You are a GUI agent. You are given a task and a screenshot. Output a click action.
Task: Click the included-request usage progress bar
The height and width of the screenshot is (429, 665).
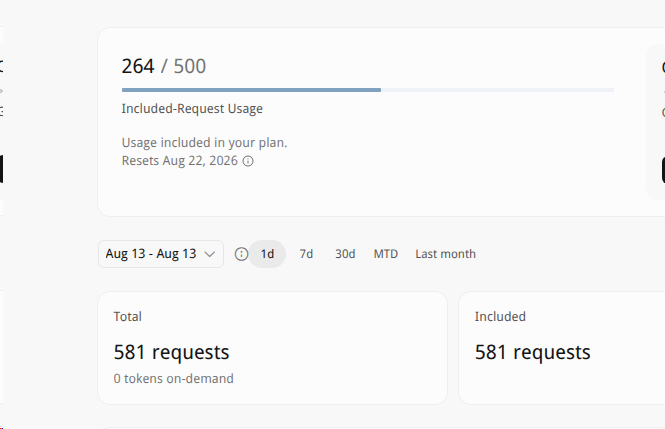[368, 90]
